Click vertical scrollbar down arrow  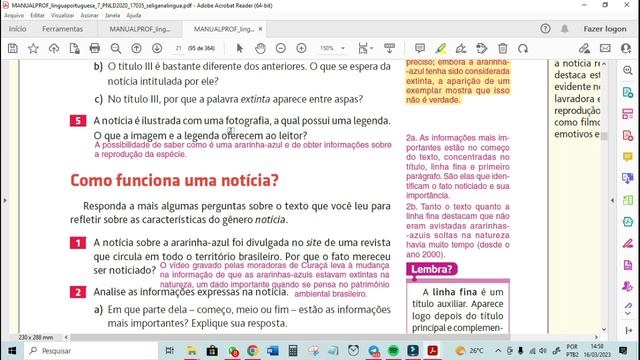[604, 329]
